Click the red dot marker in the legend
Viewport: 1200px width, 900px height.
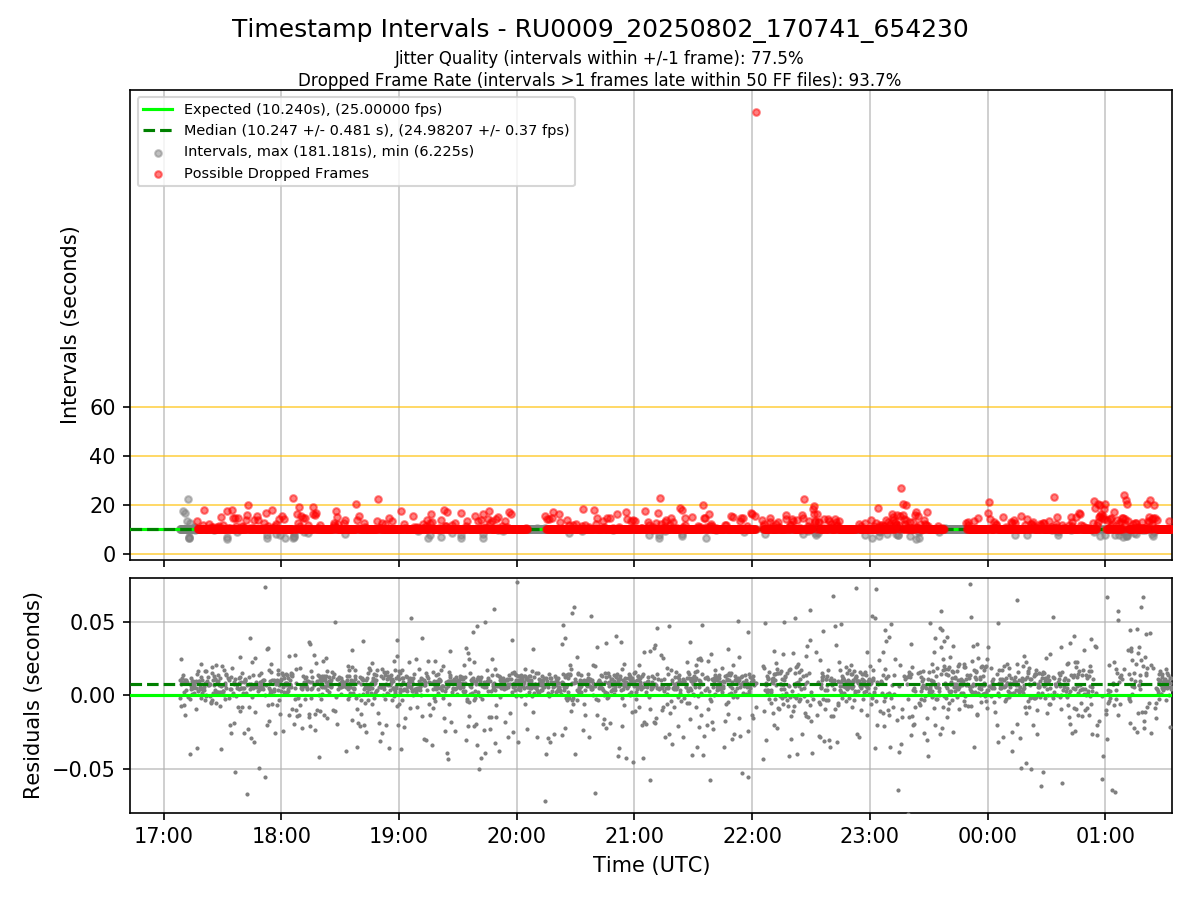[160, 173]
